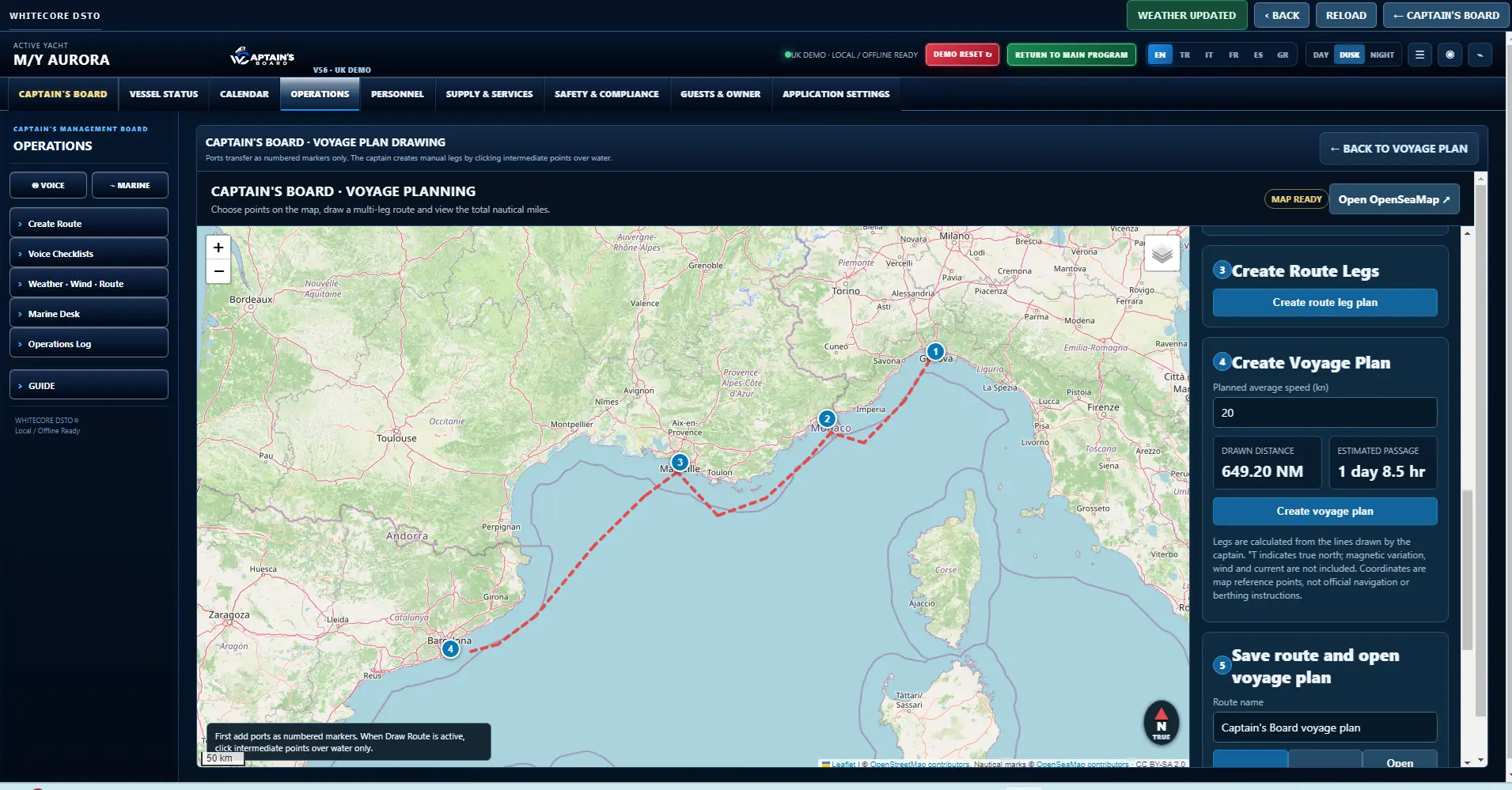This screenshot has height=790, width=1512.
Task: Open the Application Settings tab
Action: (x=836, y=94)
